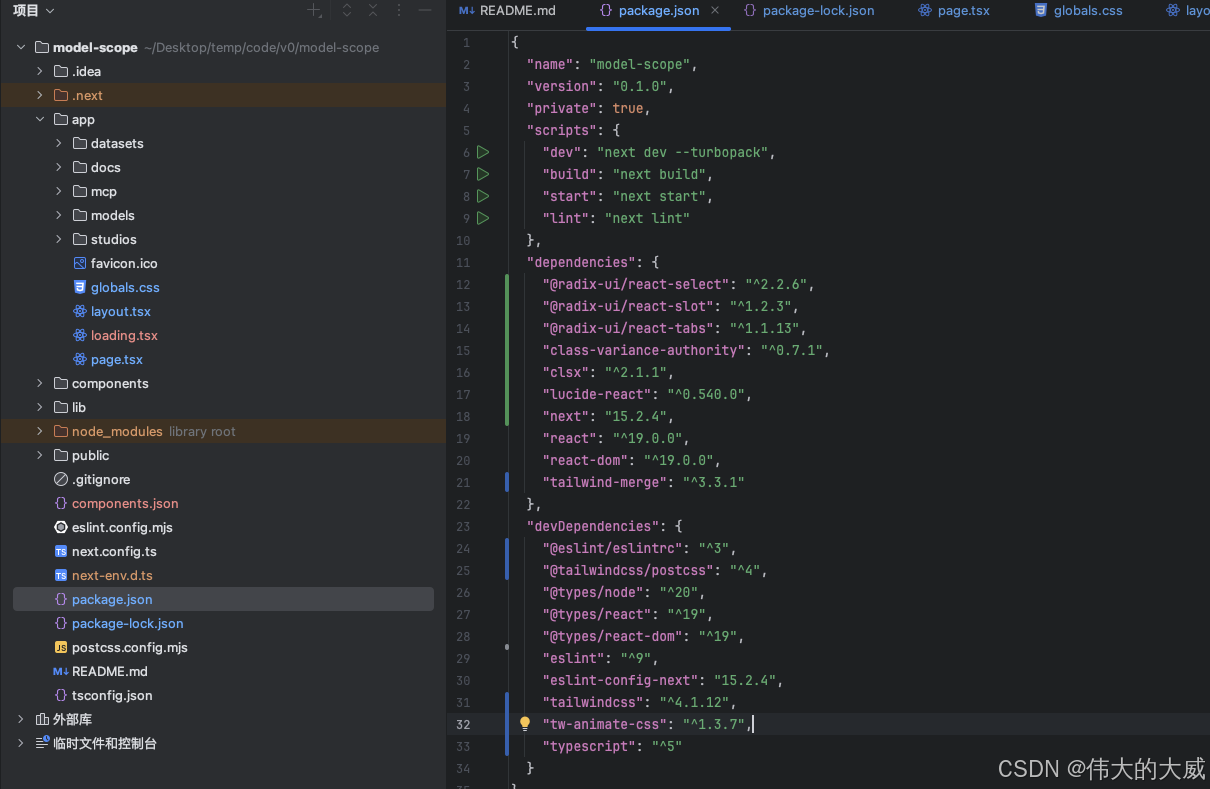Click the "tw-animate-css" key in editor
The height and width of the screenshot is (789, 1210).
click(x=604, y=724)
